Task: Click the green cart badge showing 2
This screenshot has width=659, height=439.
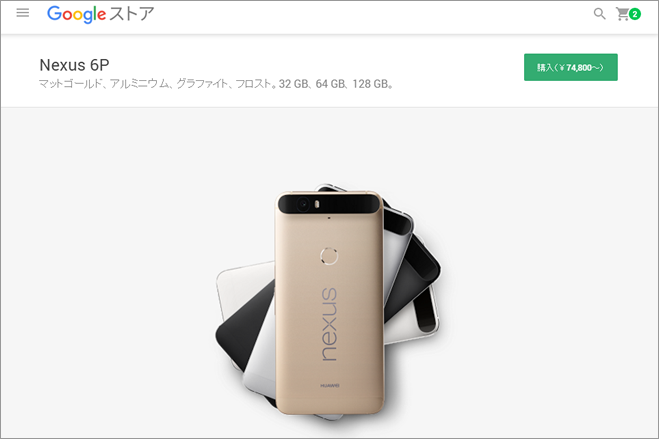Action: (635, 14)
